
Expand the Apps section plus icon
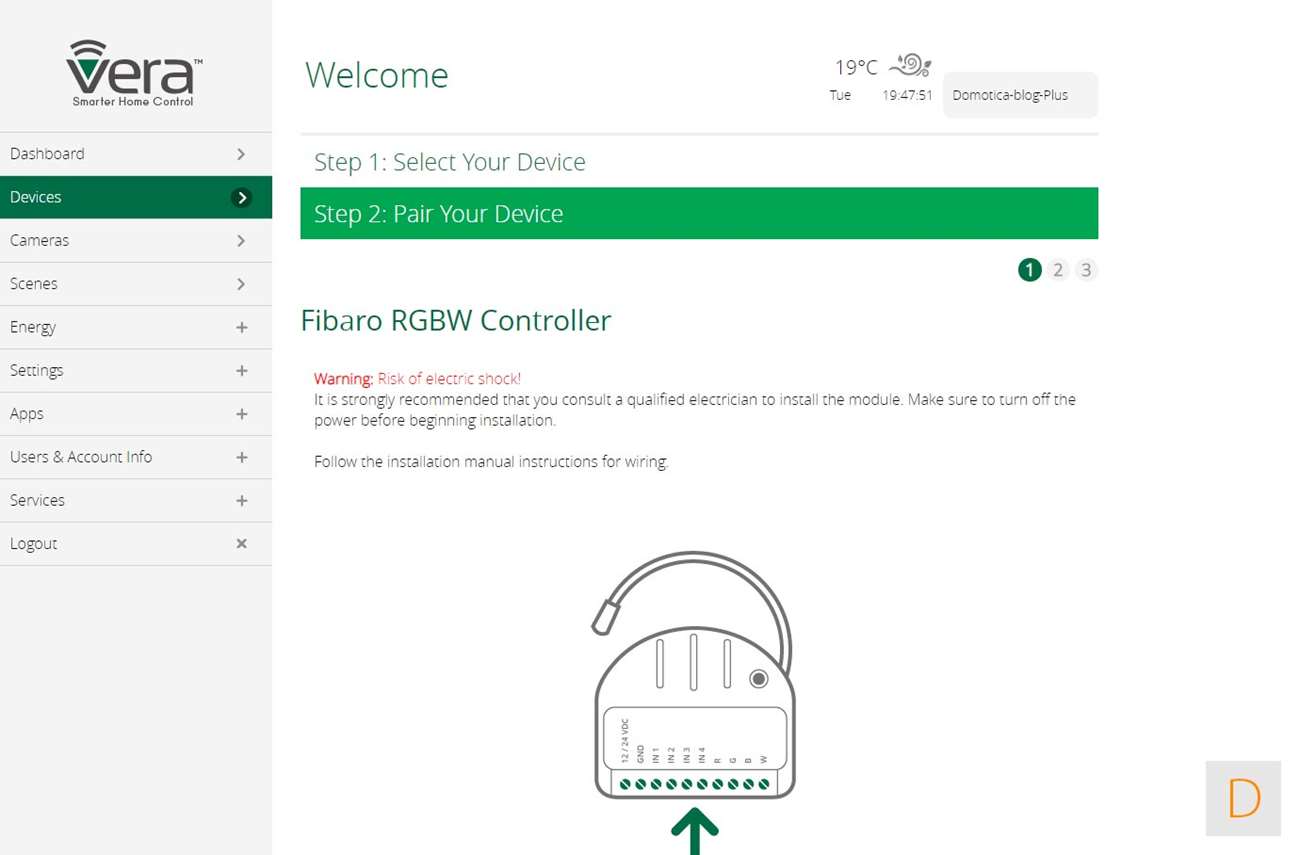pos(241,414)
